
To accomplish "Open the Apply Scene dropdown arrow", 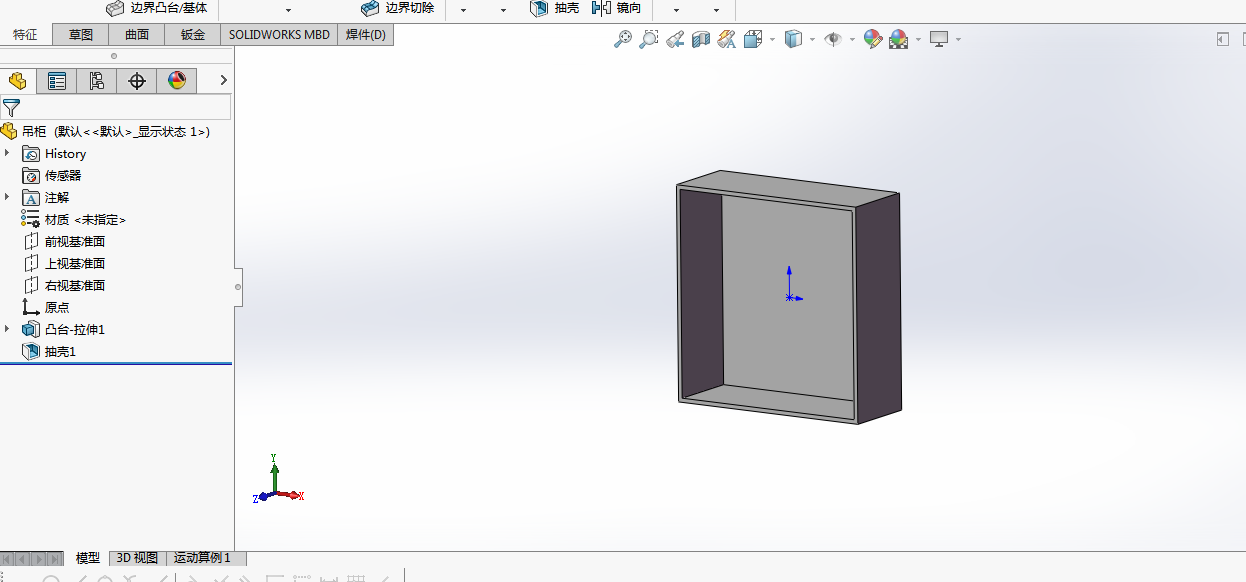I will tap(917, 40).
